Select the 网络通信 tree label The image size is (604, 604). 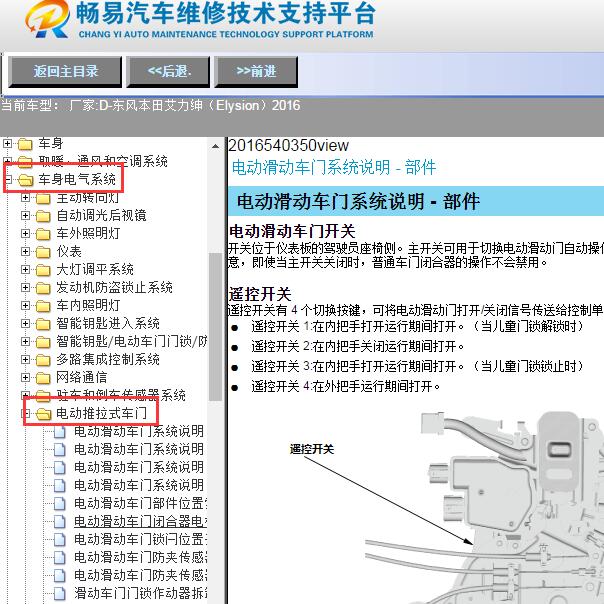click(x=82, y=378)
